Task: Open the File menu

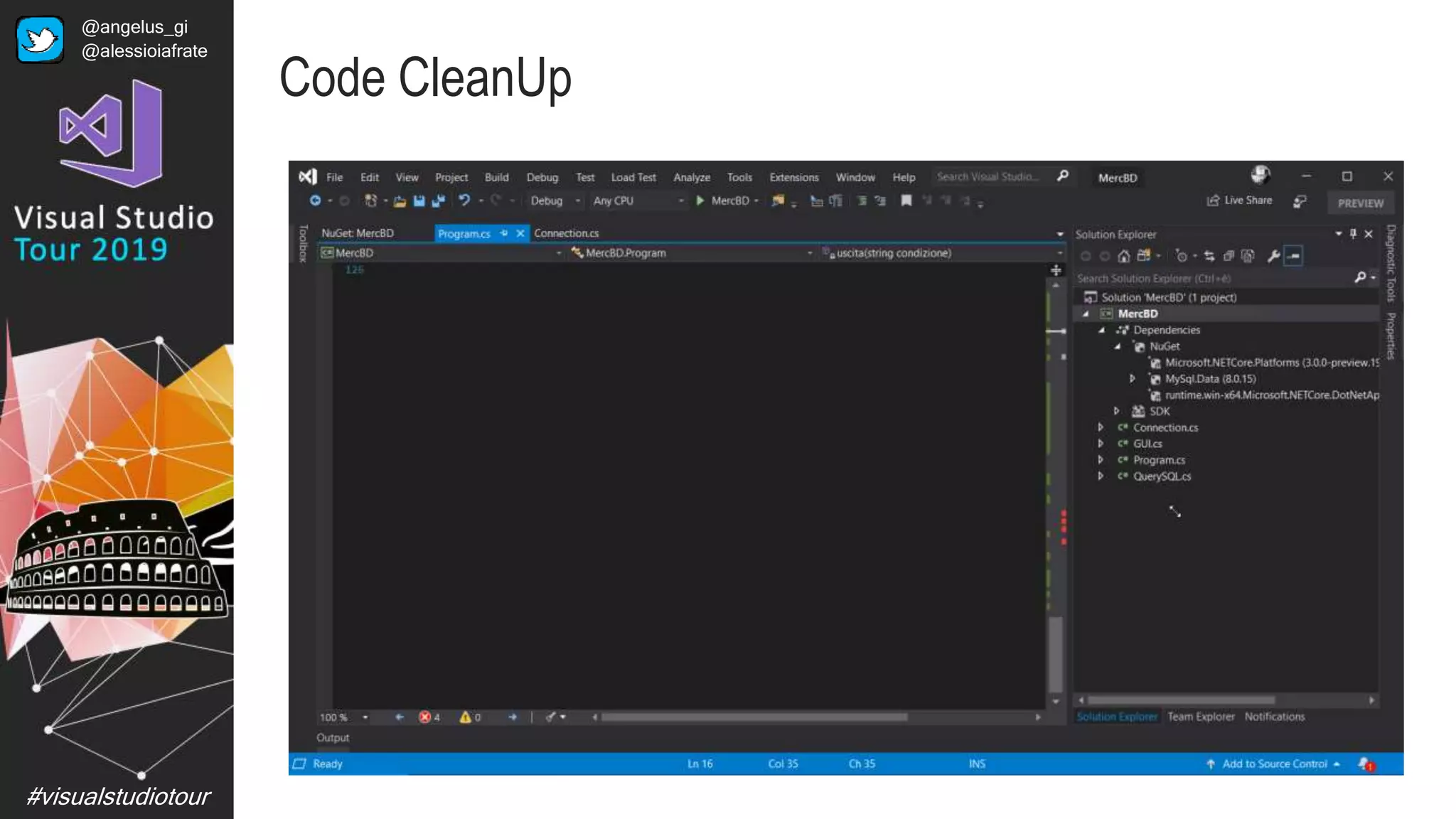Action: (x=335, y=178)
